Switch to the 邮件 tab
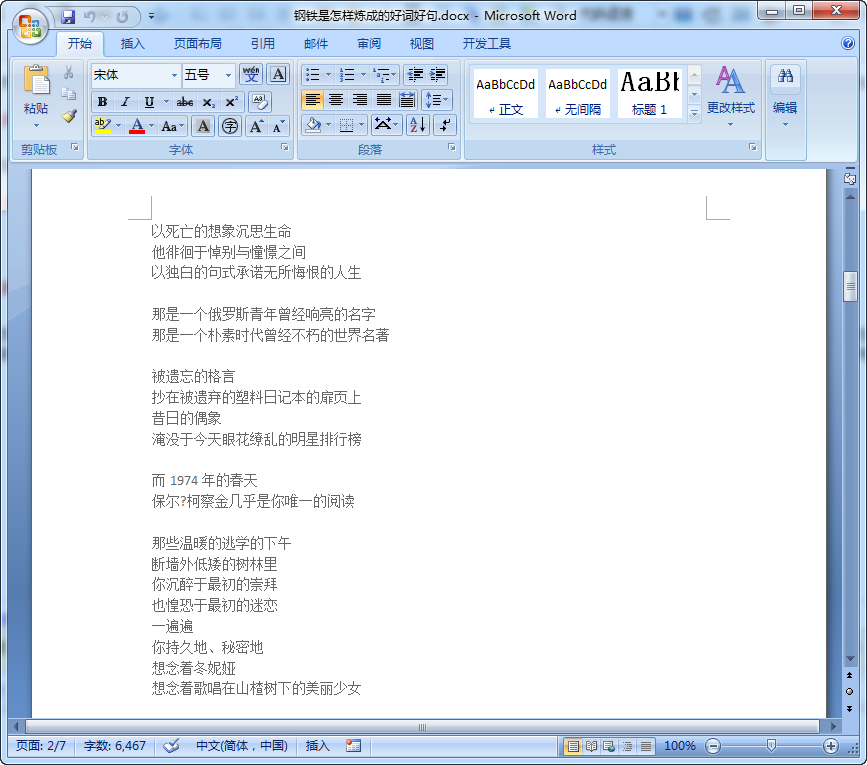Image resolution: width=867 pixels, height=765 pixels. (x=316, y=44)
